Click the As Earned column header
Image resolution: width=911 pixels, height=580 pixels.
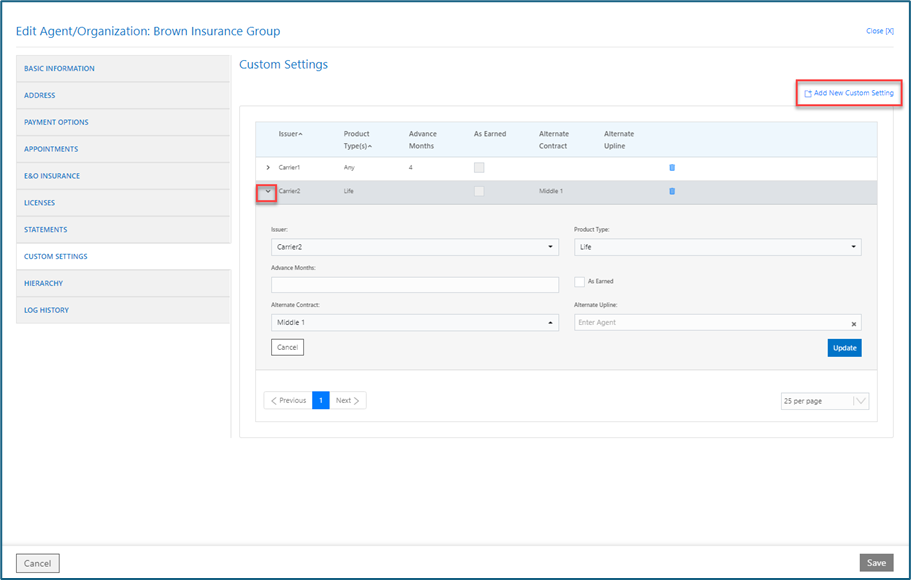pos(490,134)
